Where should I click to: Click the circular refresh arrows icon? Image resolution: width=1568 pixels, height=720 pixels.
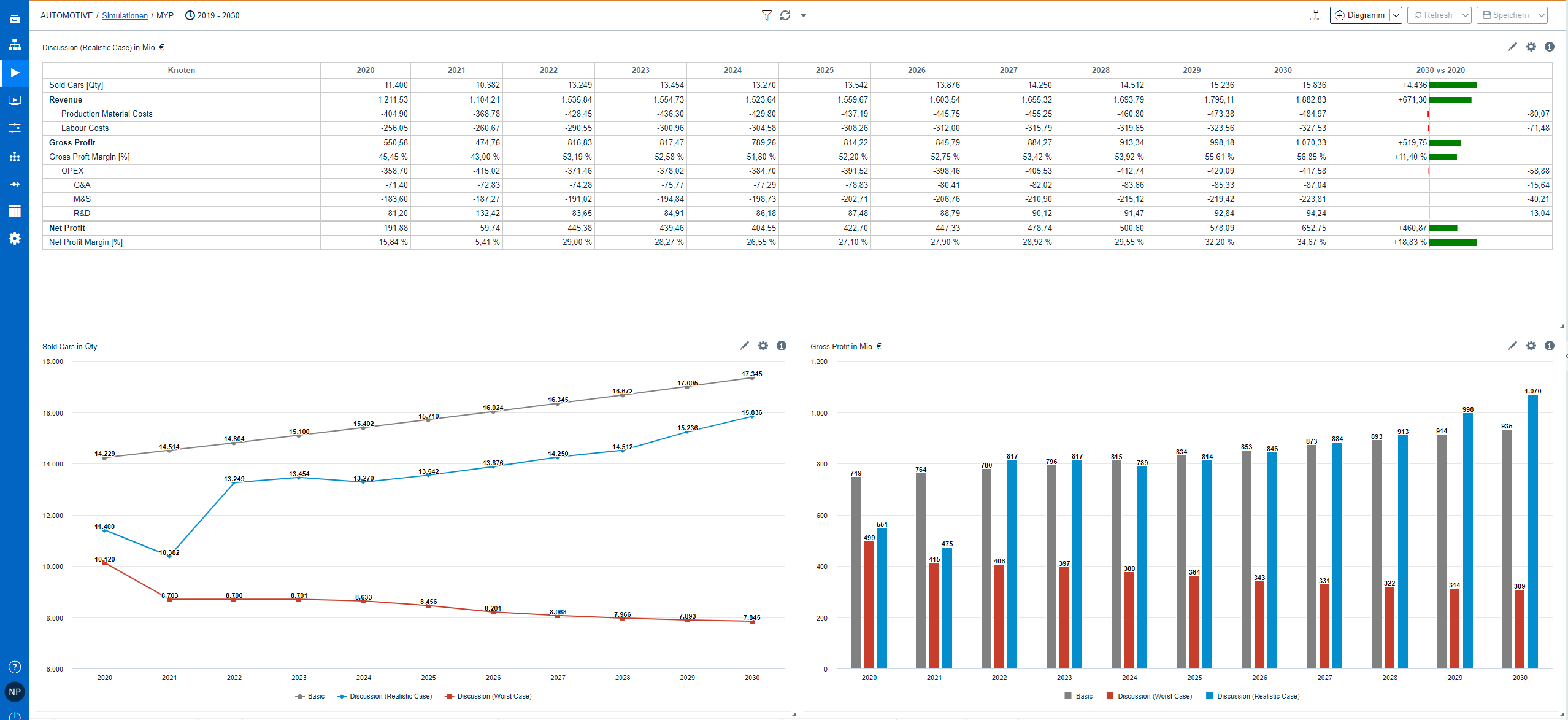click(x=785, y=15)
